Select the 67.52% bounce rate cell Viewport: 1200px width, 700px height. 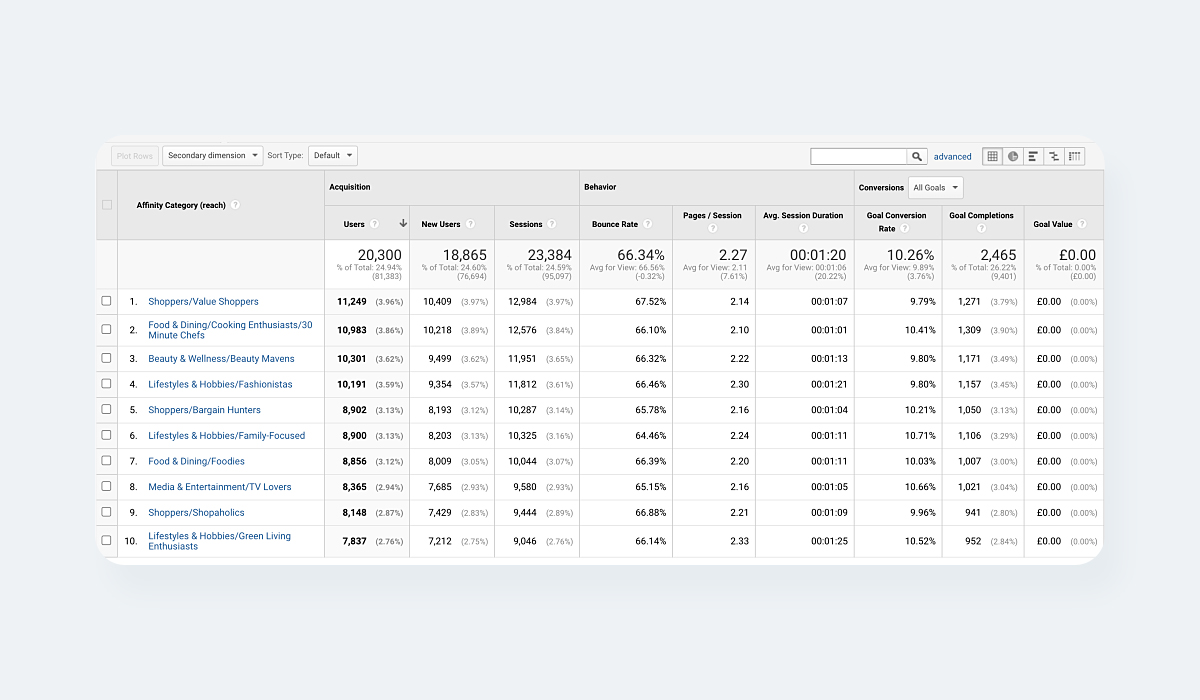pos(650,302)
